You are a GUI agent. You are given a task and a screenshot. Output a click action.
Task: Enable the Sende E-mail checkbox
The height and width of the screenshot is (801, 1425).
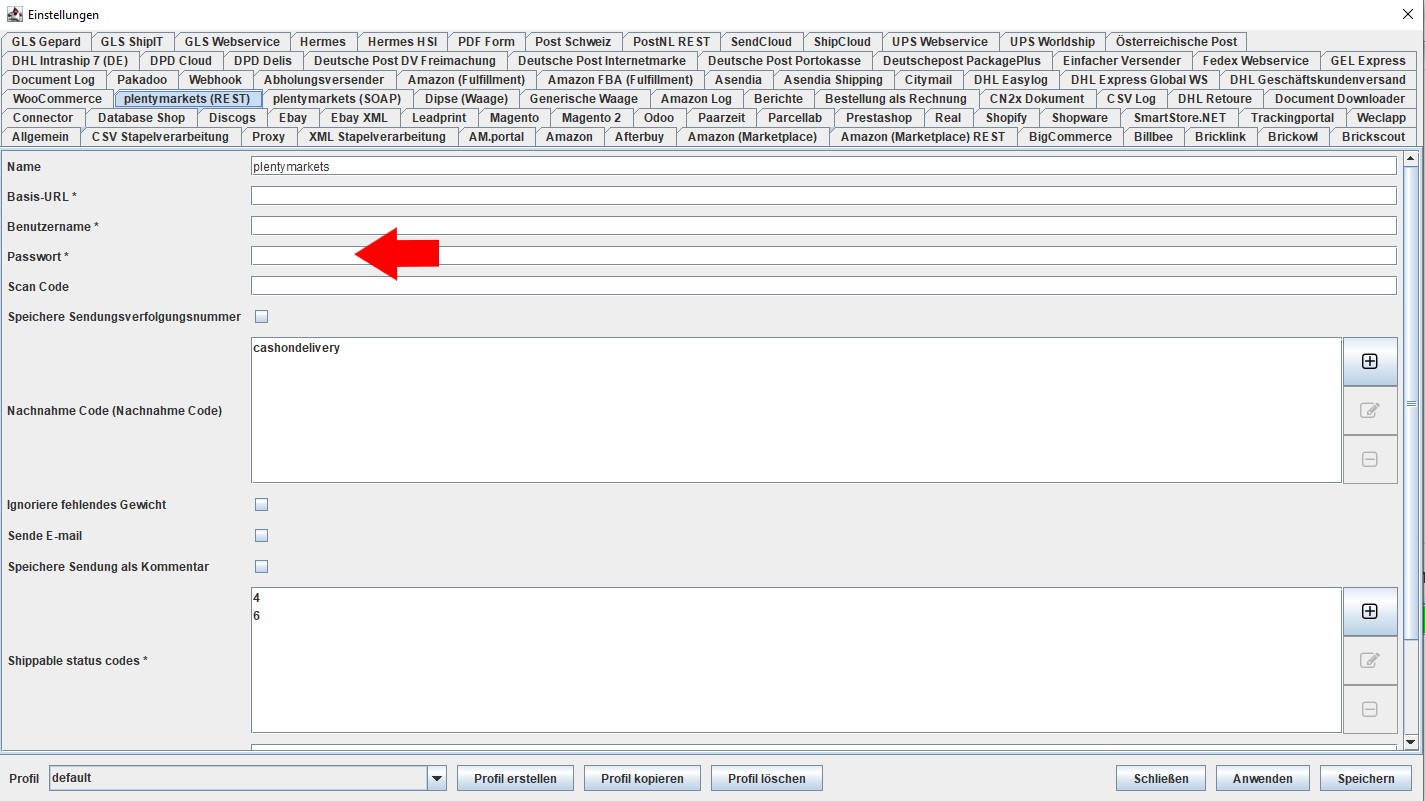click(262, 536)
